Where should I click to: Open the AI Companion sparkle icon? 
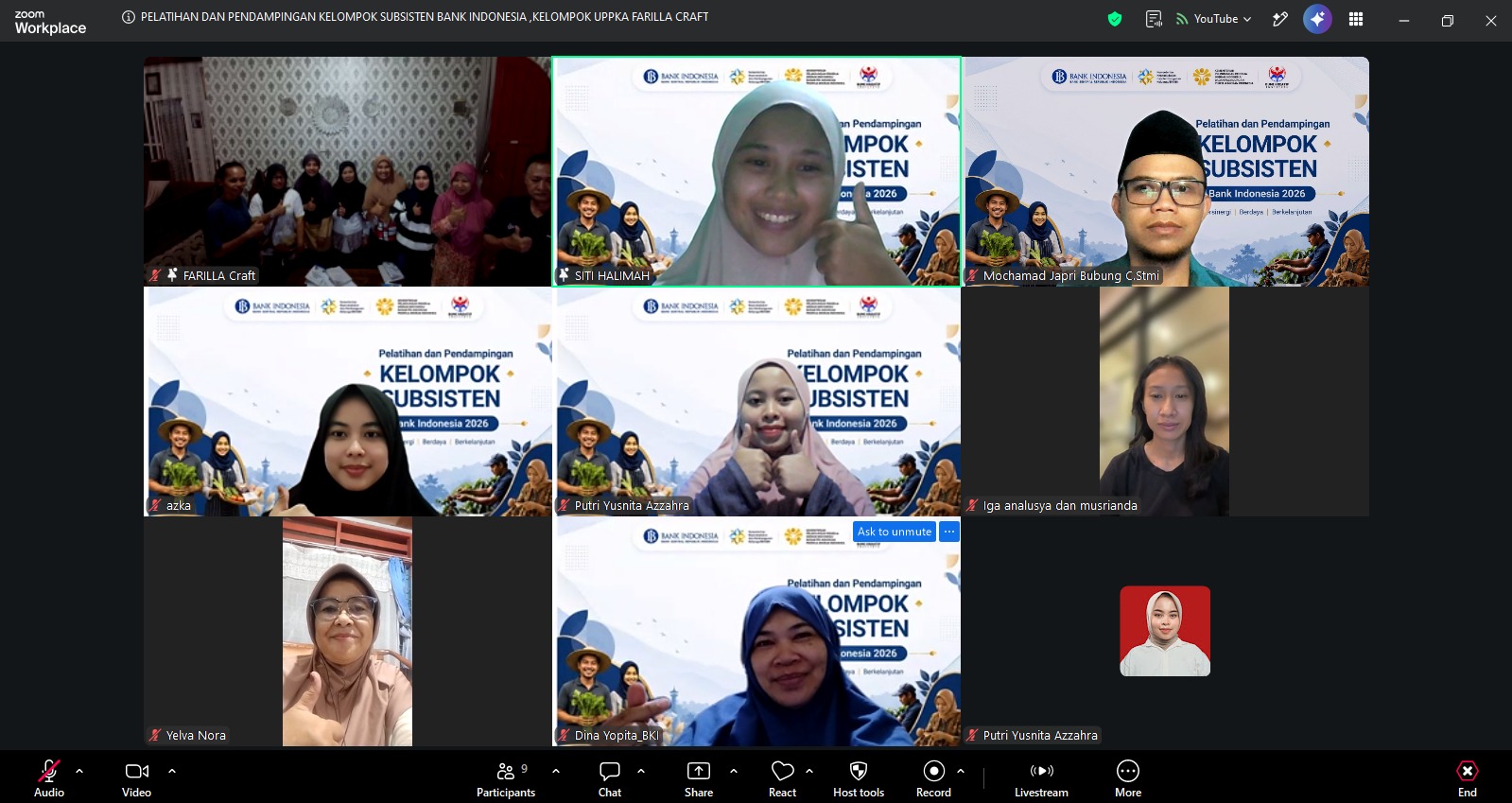tap(1317, 19)
